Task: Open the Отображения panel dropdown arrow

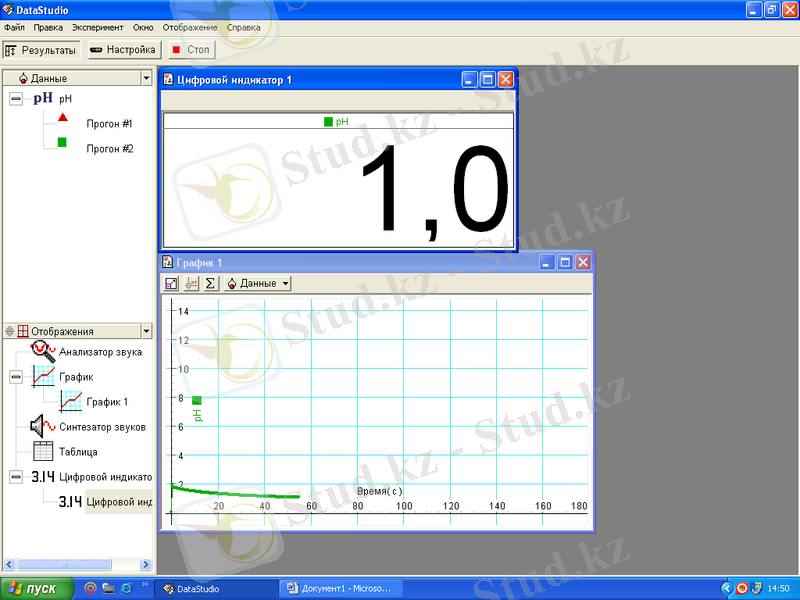Action: pos(147,331)
